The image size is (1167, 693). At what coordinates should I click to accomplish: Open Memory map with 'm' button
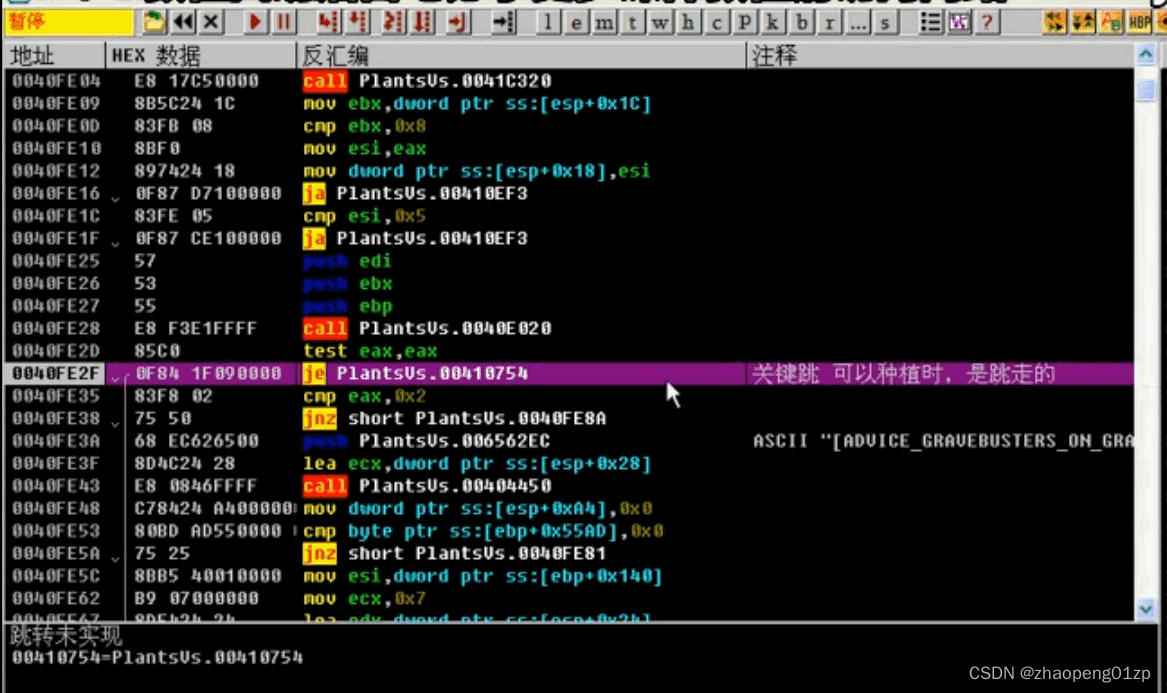(x=604, y=22)
